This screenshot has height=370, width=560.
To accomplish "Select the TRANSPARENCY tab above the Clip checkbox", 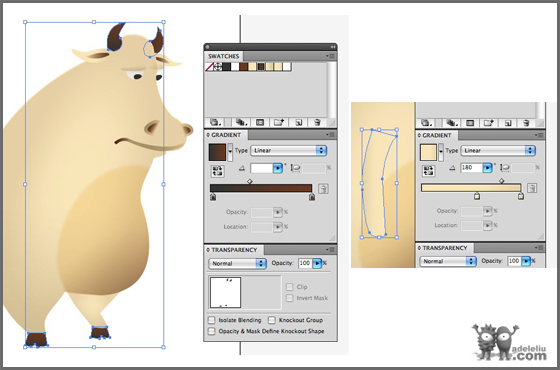I will 234,250.
